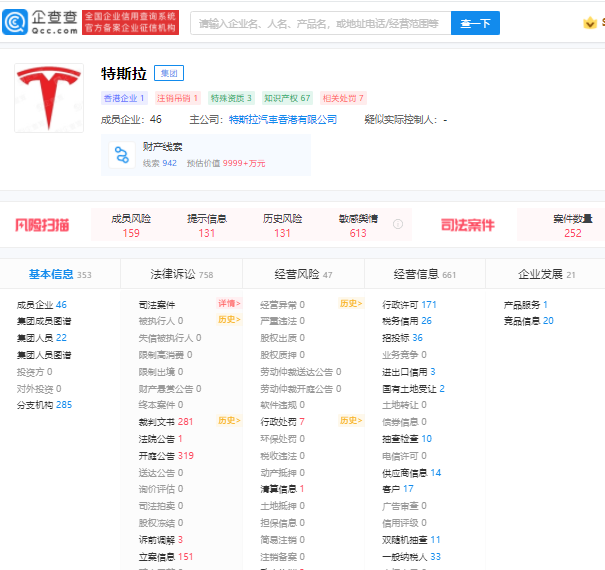Click the Qcc.com logo icon
The image size is (605, 570).
15,22
